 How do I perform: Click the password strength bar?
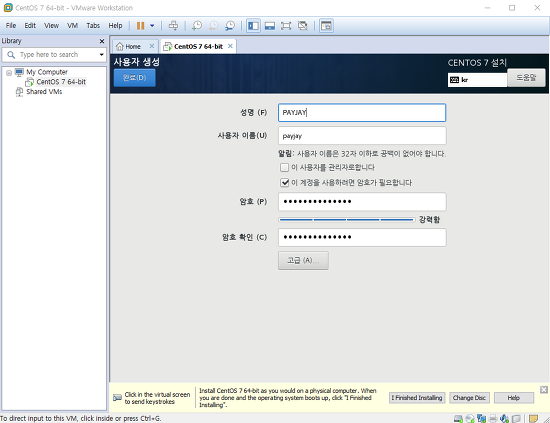347,220
